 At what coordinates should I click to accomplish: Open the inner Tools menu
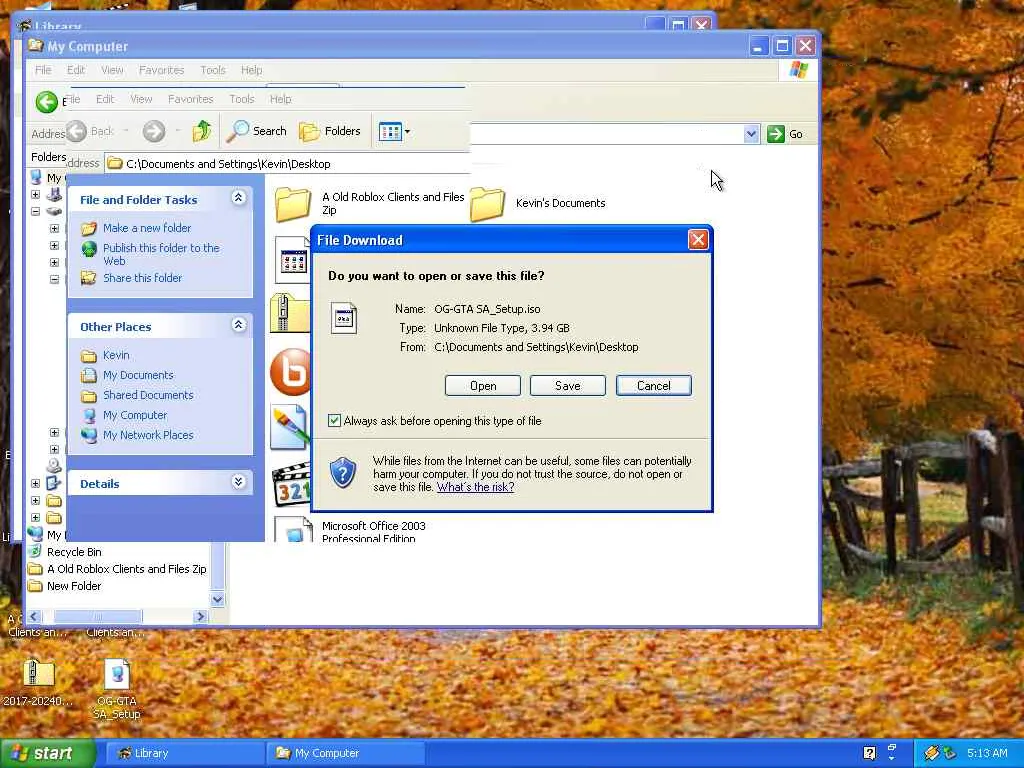pyautogui.click(x=242, y=99)
